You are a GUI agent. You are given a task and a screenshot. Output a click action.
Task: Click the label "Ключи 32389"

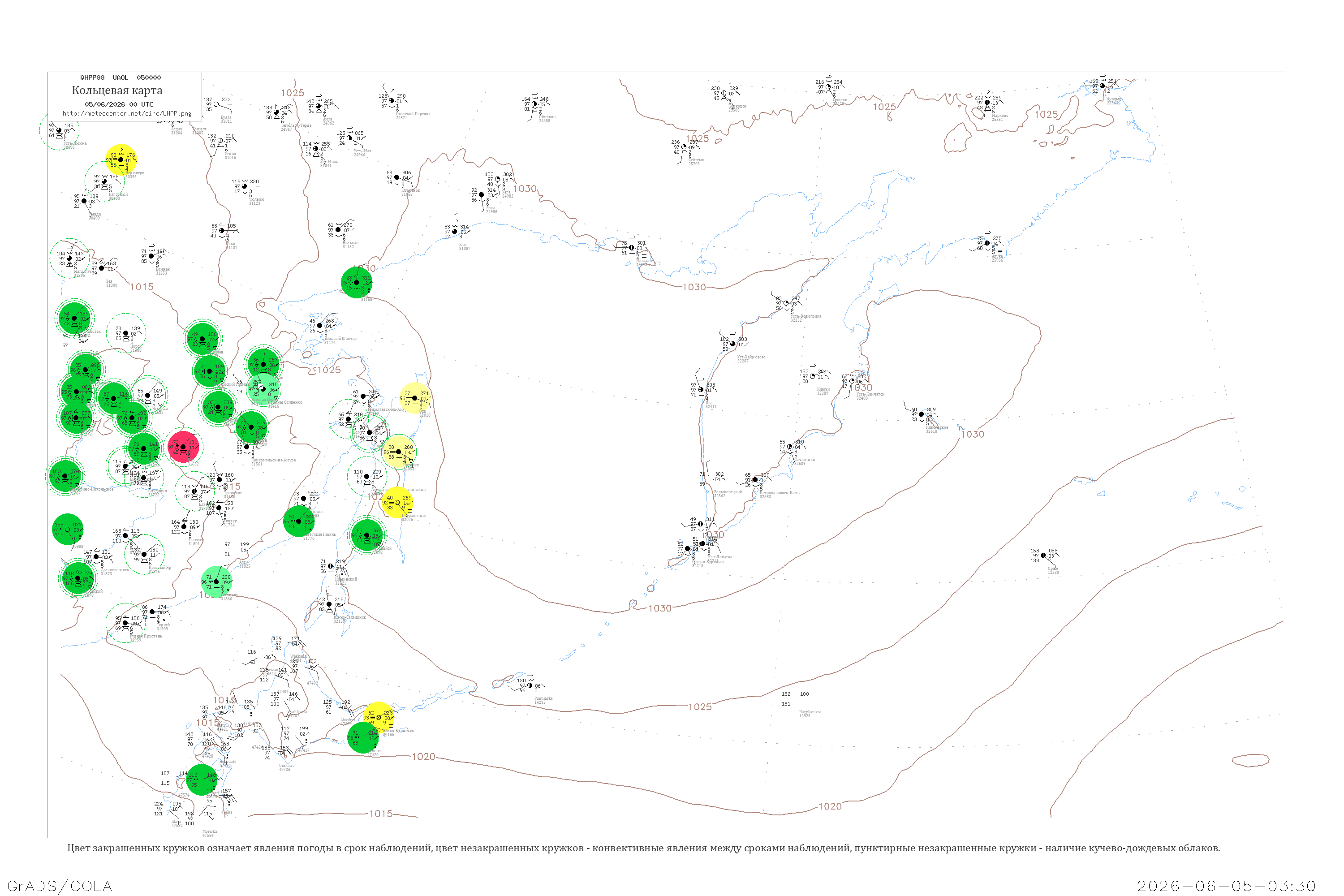click(823, 392)
